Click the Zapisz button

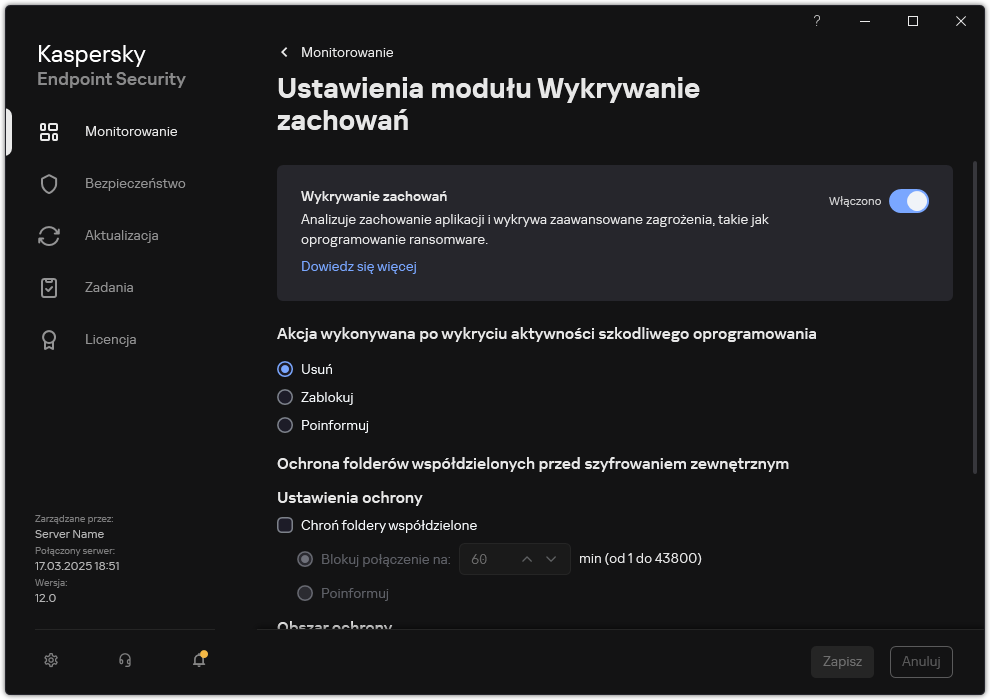coord(842,661)
